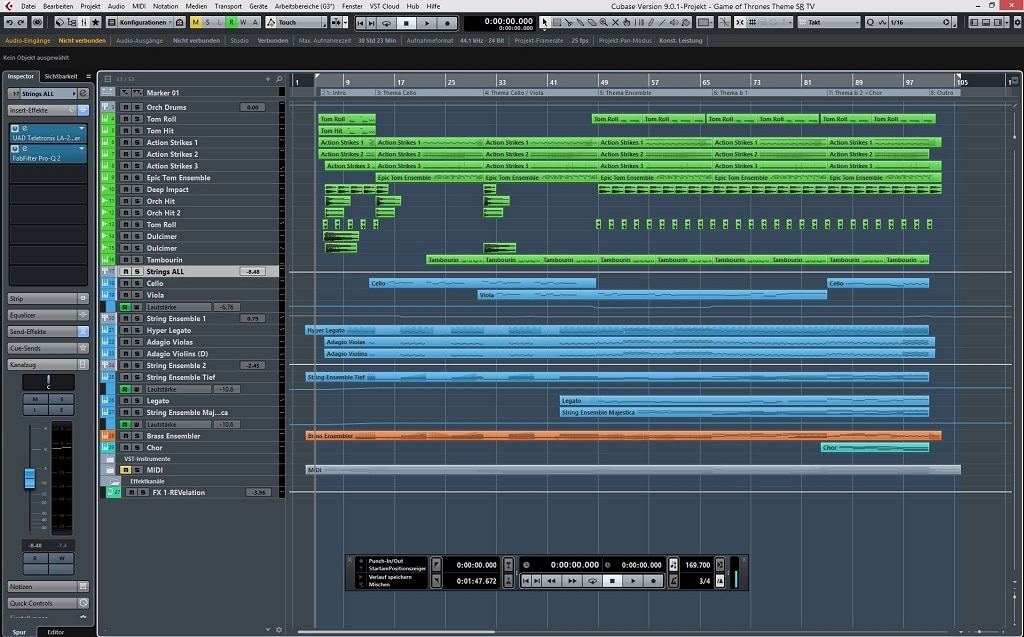Open the MixConsole faders icon in toolbar
1024x637 pixels.
coord(84,22)
